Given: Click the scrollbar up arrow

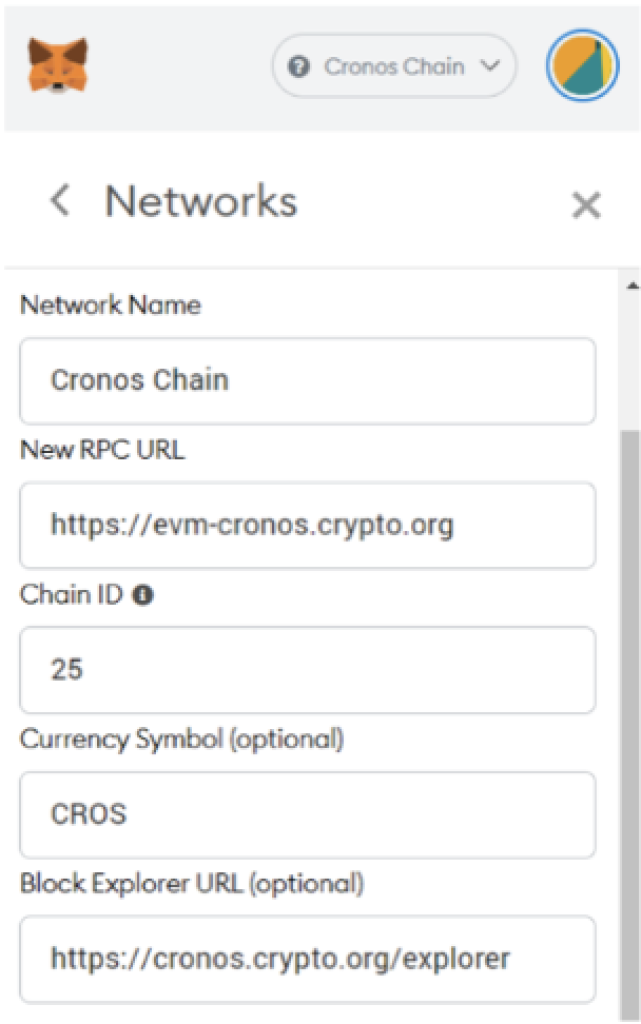Looking at the screenshot, I should pyautogui.click(x=632, y=285).
